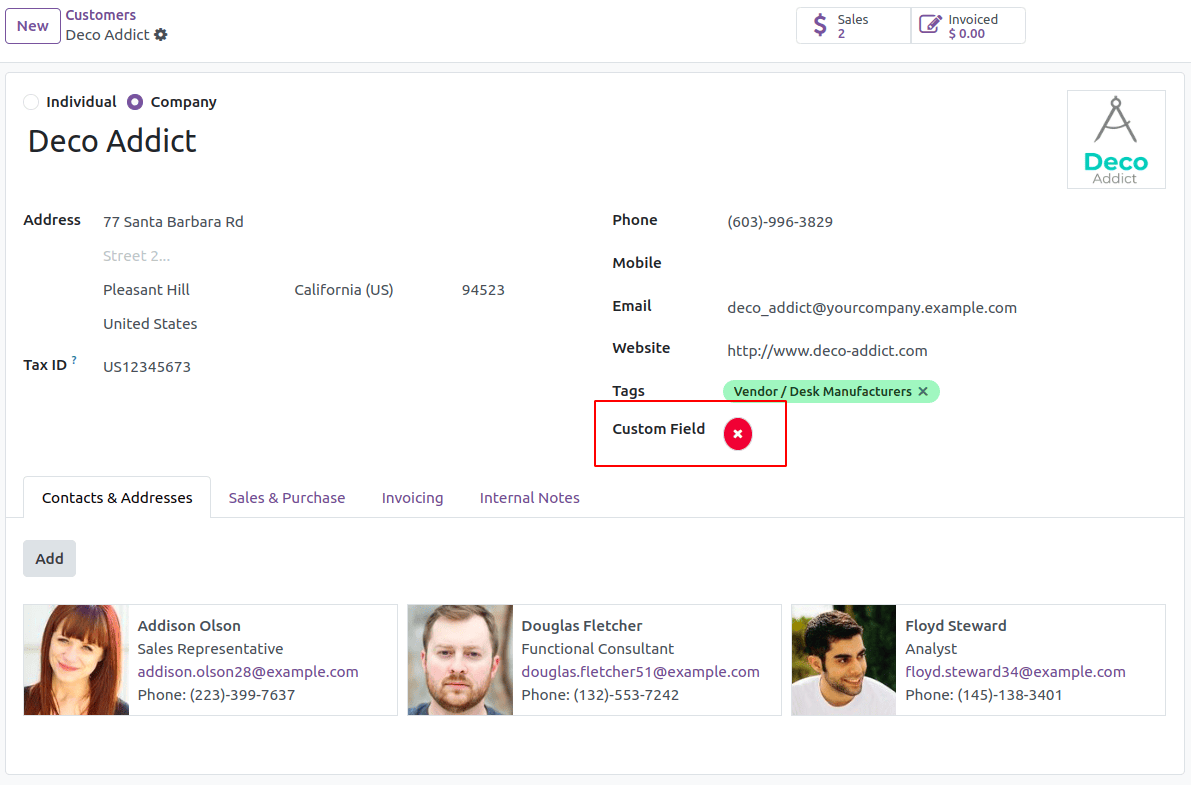Open the Invoicing tab

pyautogui.click(x=412, y=497)
